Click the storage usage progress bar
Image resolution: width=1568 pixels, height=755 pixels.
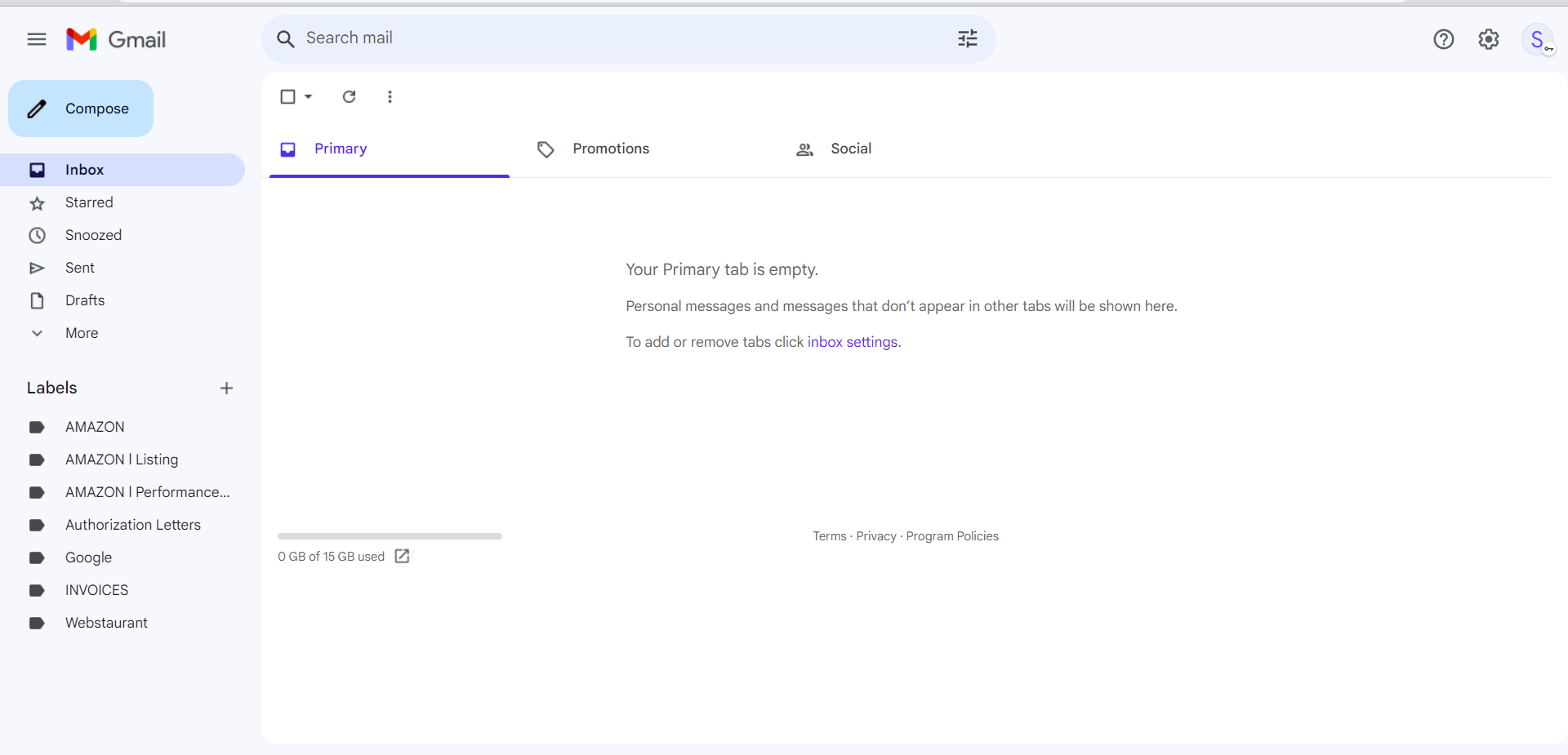coord(390,536)
